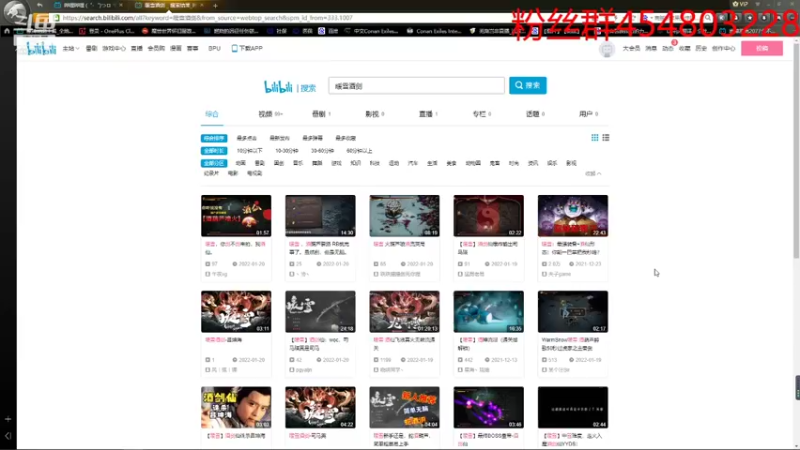Open 游戏中心 in top navigation
The height and width of the screenshot is (450, 800).
(x=114, y=48)
